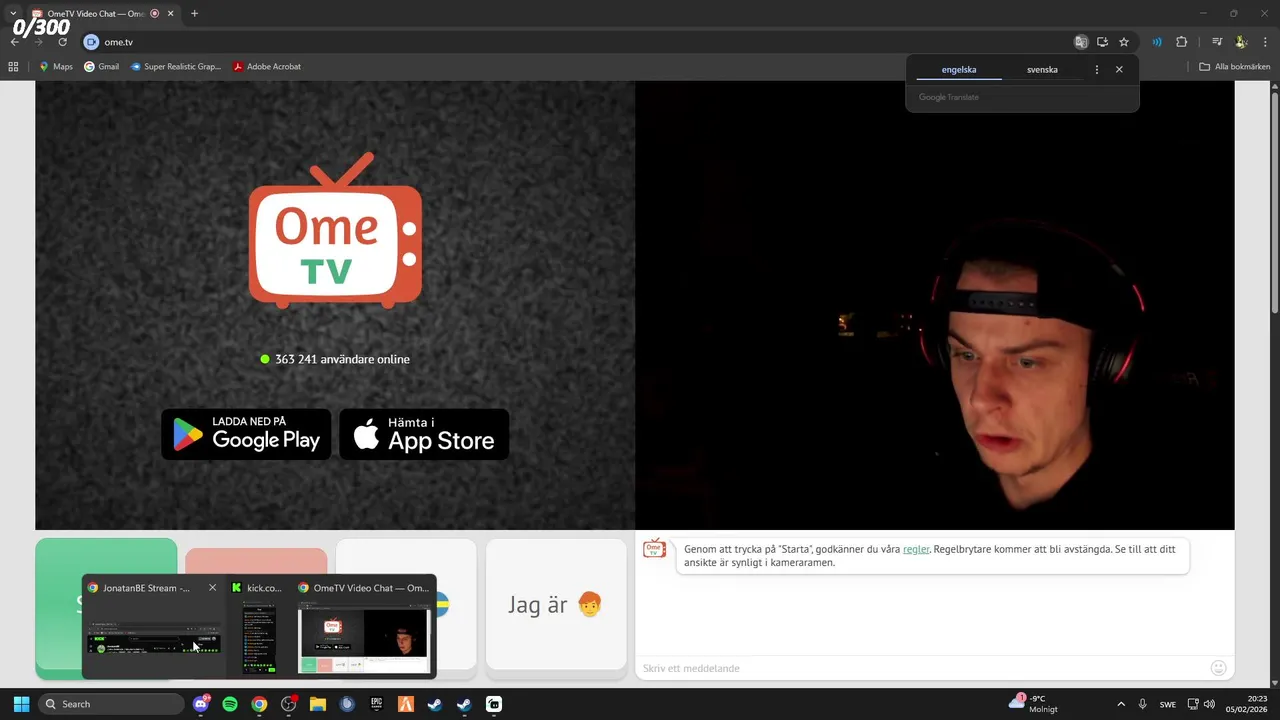Open the Chrome profile avatar
The image size is (1280, 720).
coord(1241,42)
